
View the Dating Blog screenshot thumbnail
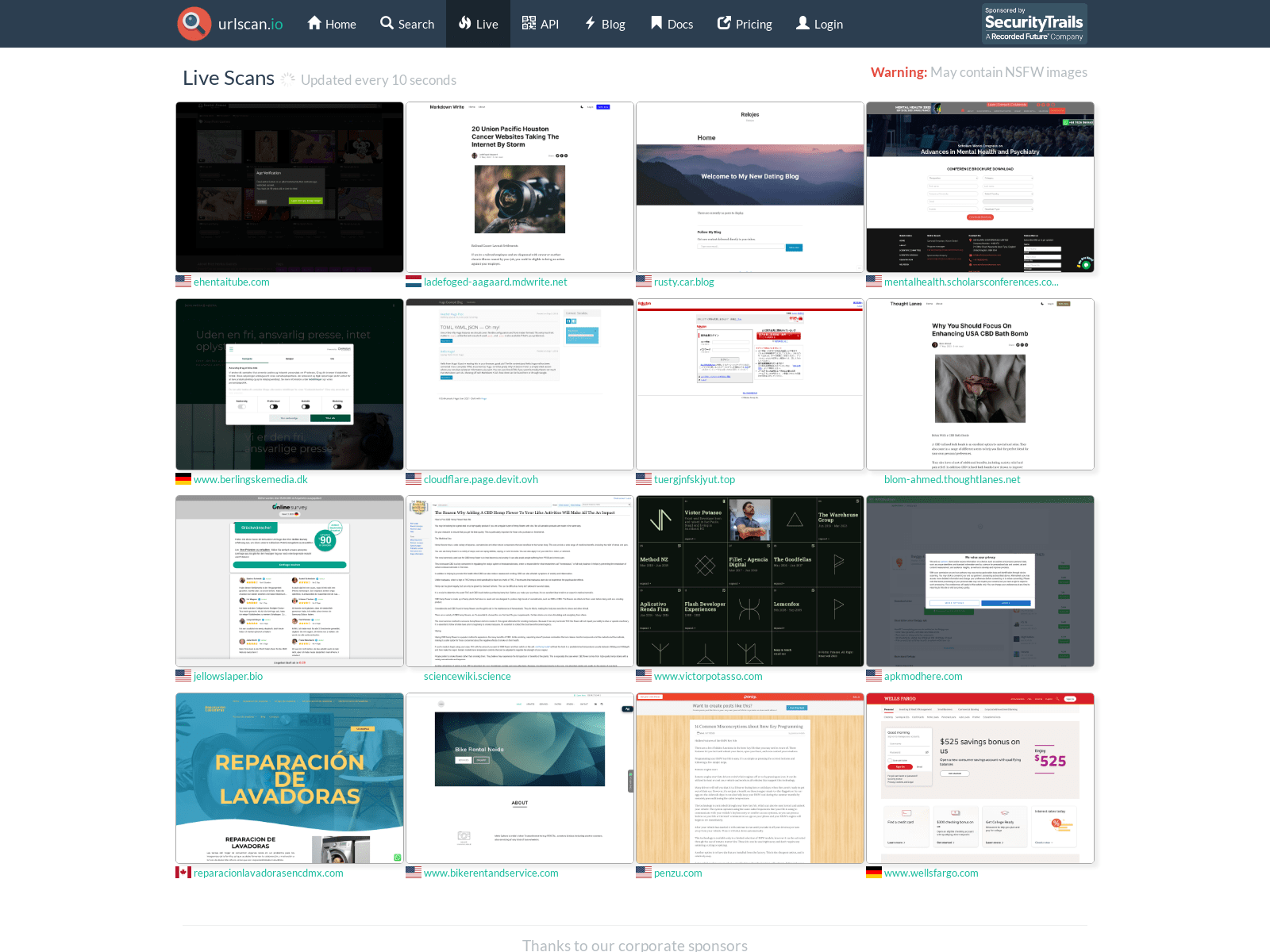(x=750, y=187)
